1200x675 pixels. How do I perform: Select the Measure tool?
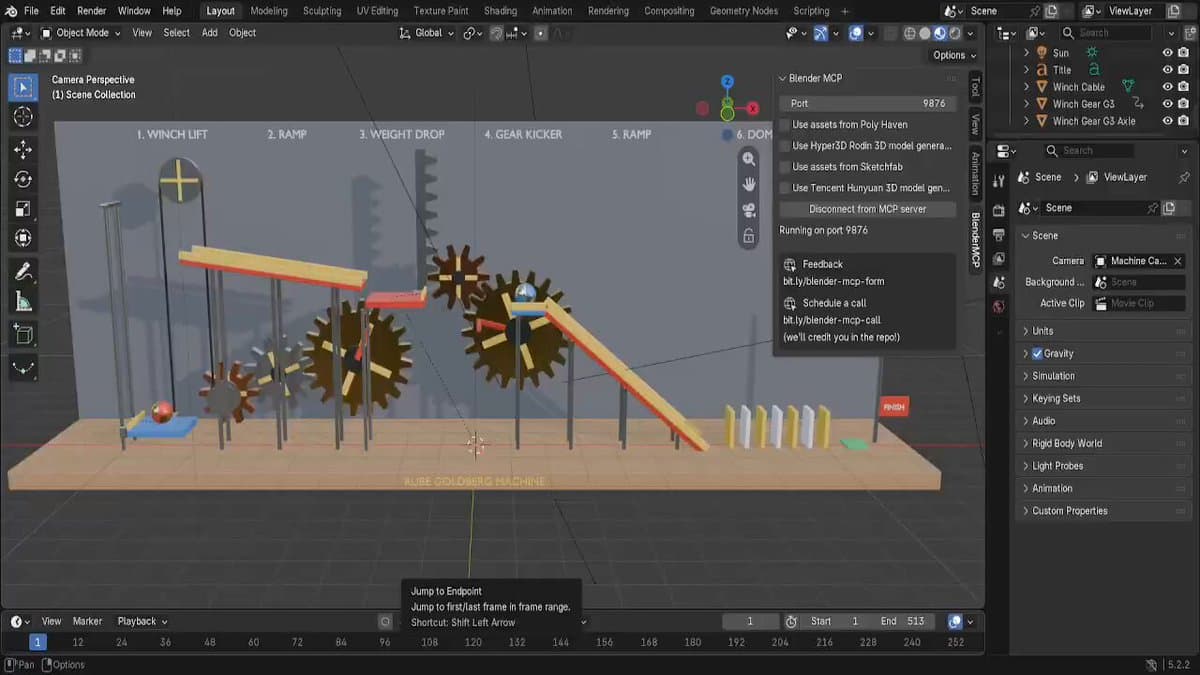pos(23,301)
